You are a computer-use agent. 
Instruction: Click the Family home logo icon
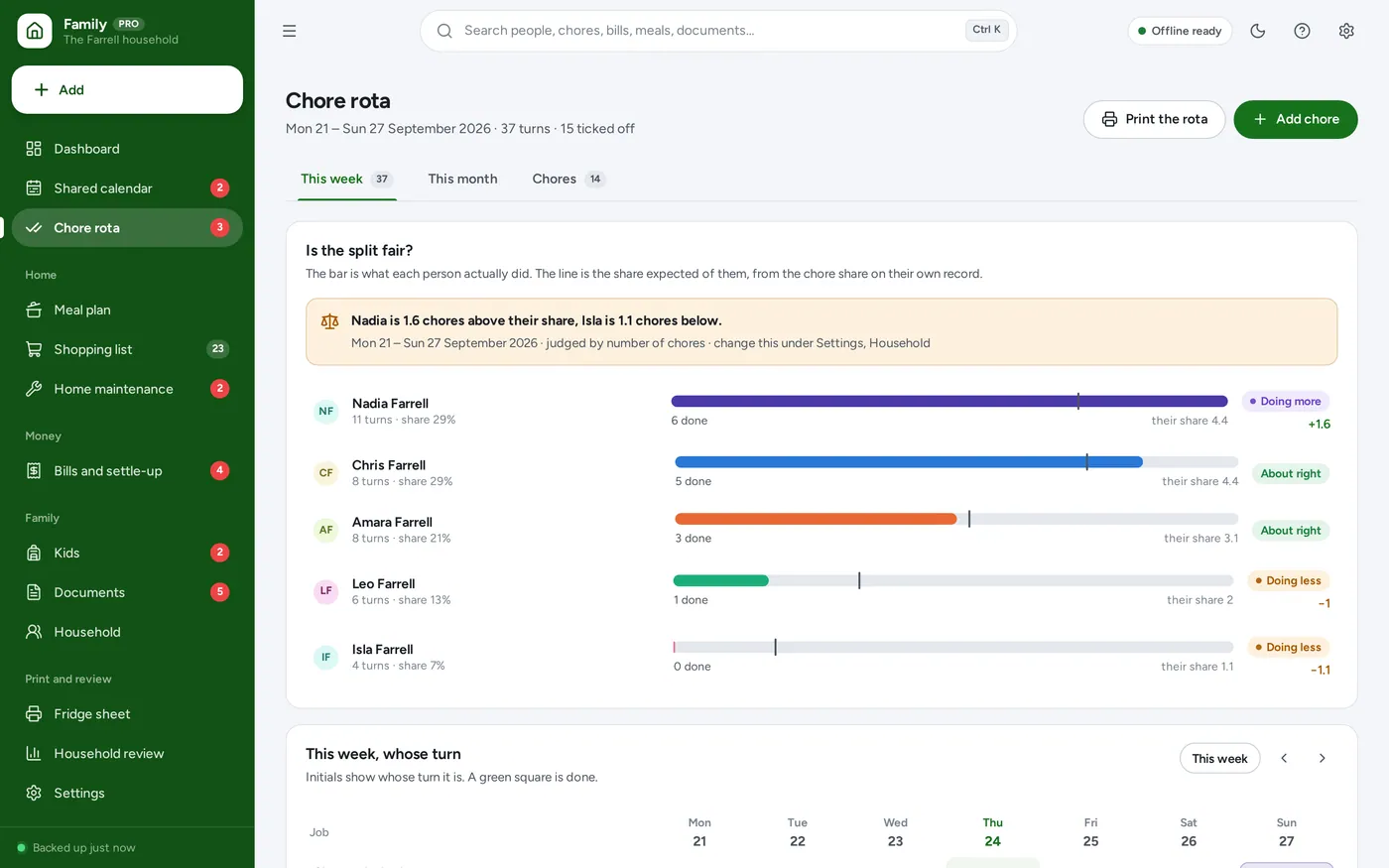pos(35,31)
